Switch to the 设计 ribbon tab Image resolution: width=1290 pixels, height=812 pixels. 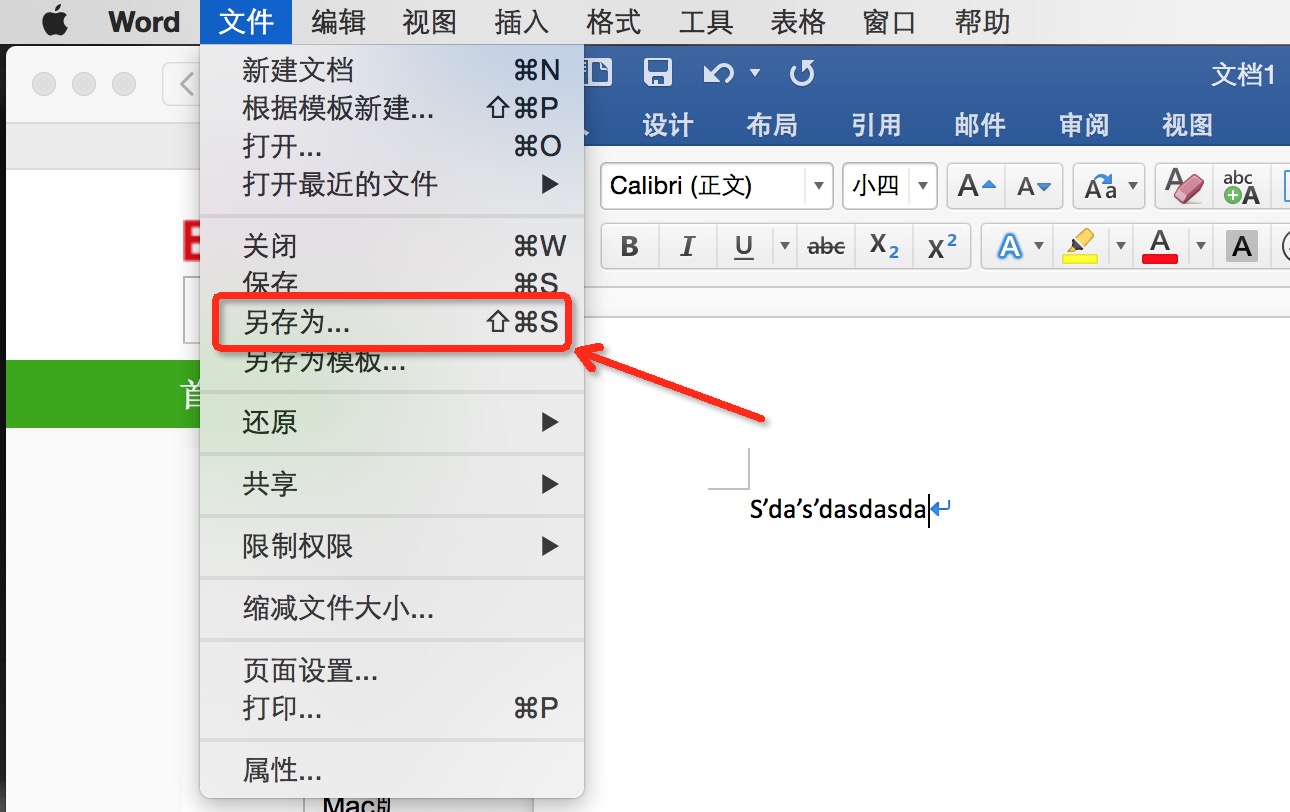pos(668,125)
